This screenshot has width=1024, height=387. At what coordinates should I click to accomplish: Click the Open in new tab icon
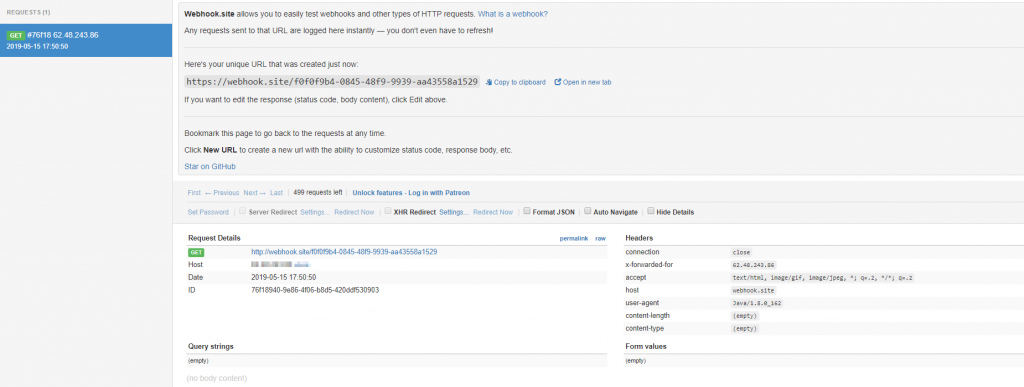pyautogui.click(x=558, y=82)
